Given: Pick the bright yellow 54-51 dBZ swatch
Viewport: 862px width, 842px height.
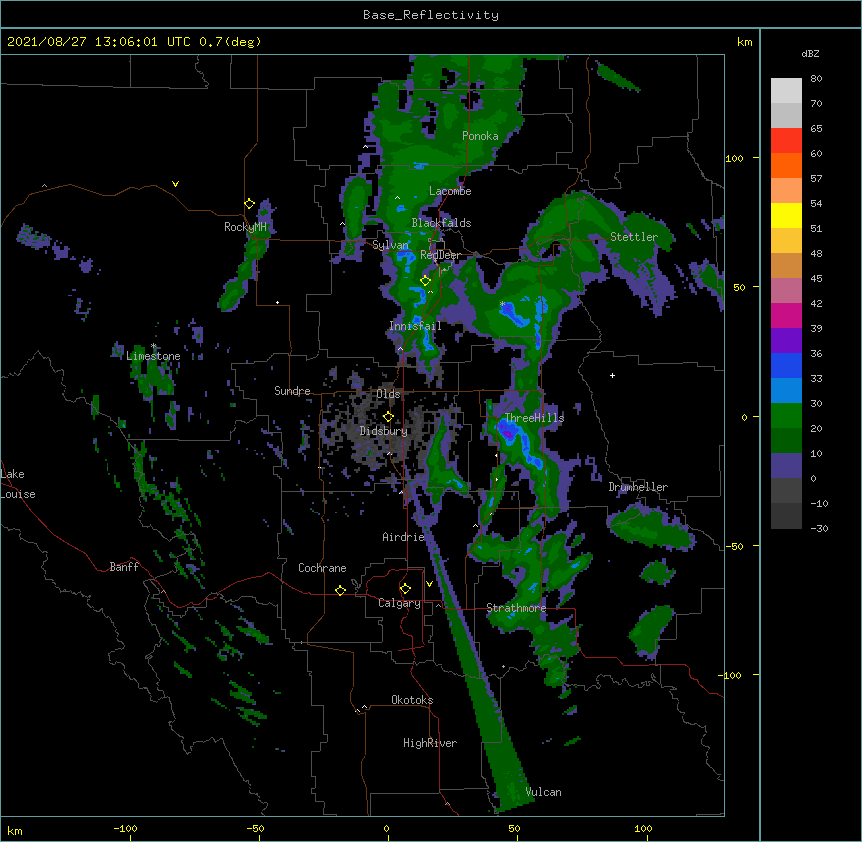Looking at the screenshot, I should click(786, 215).
